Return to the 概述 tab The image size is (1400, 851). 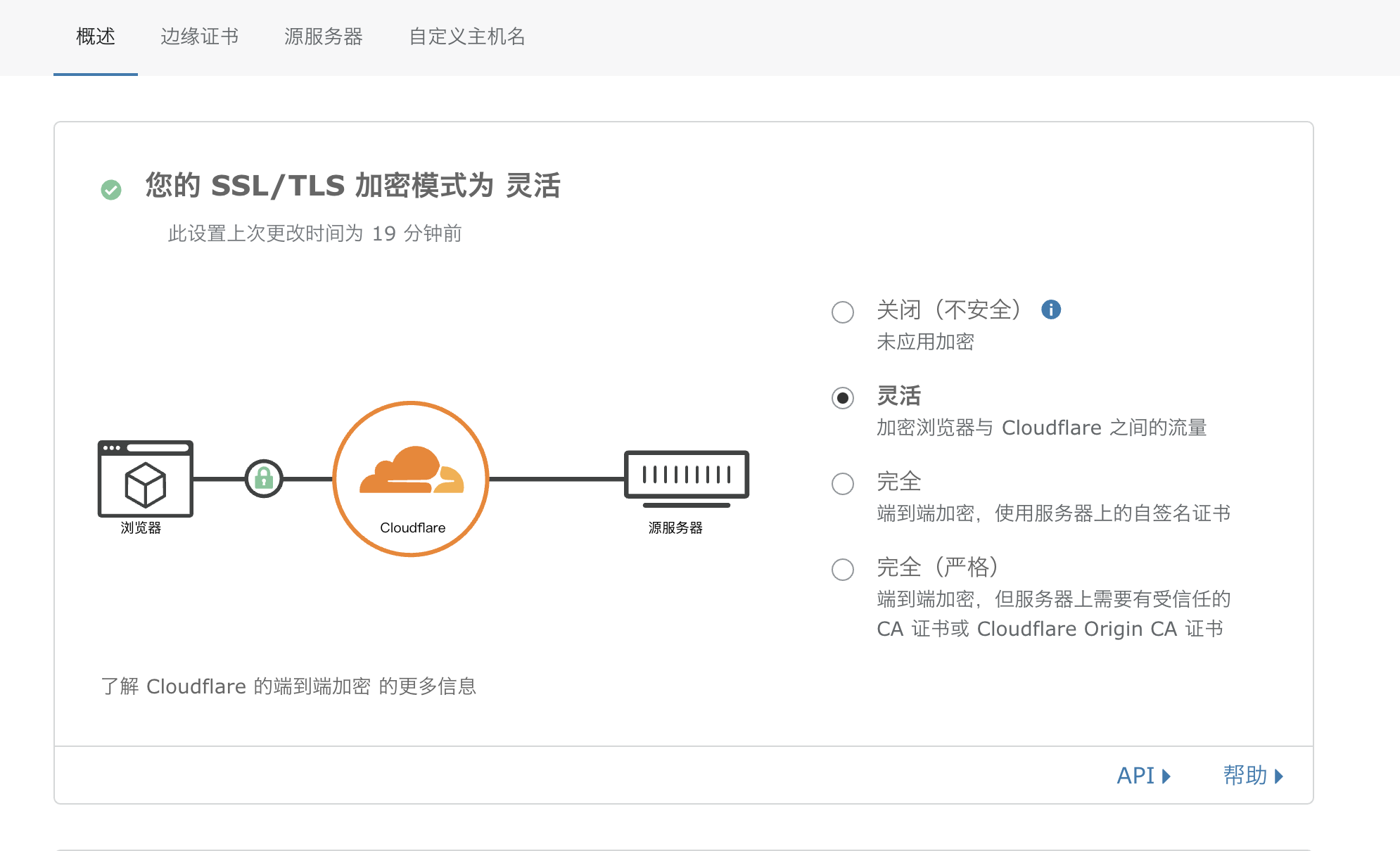coord(94,37)
